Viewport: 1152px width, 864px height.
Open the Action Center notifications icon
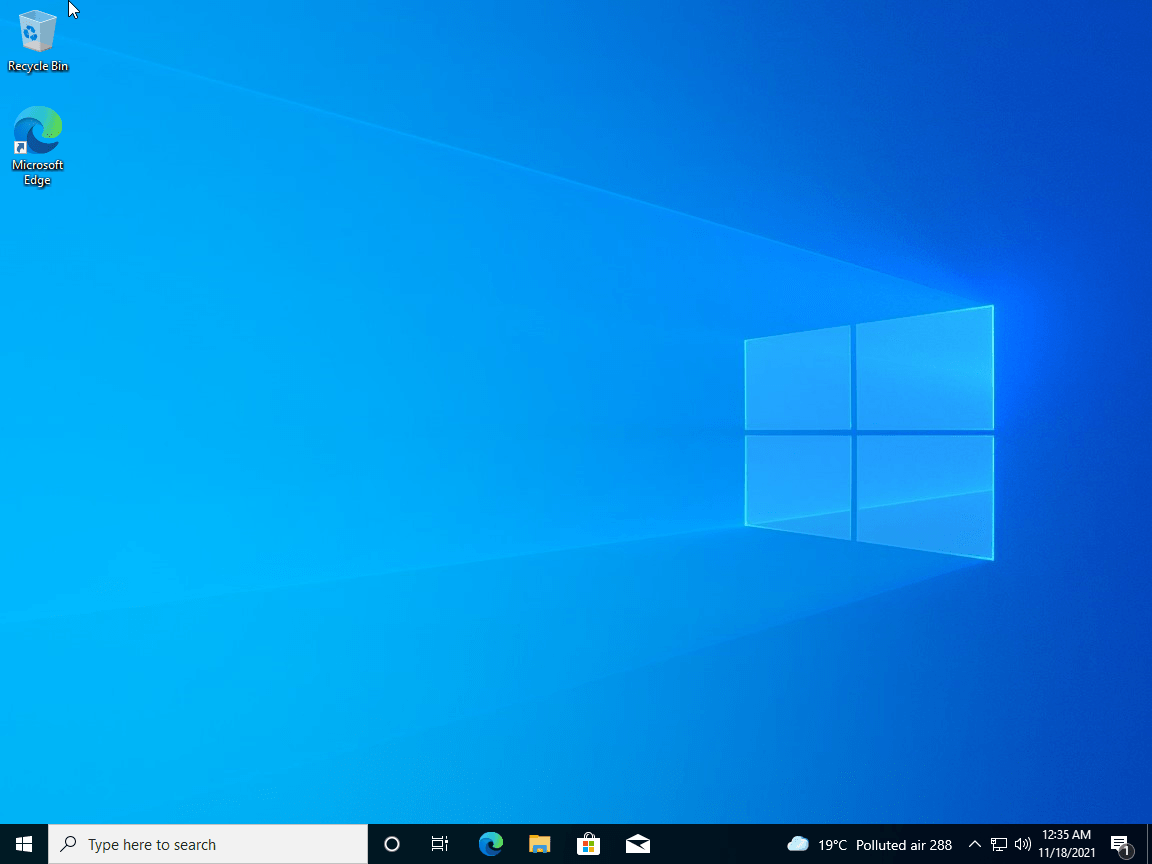pyautogui.click(x=1122, y=844)
